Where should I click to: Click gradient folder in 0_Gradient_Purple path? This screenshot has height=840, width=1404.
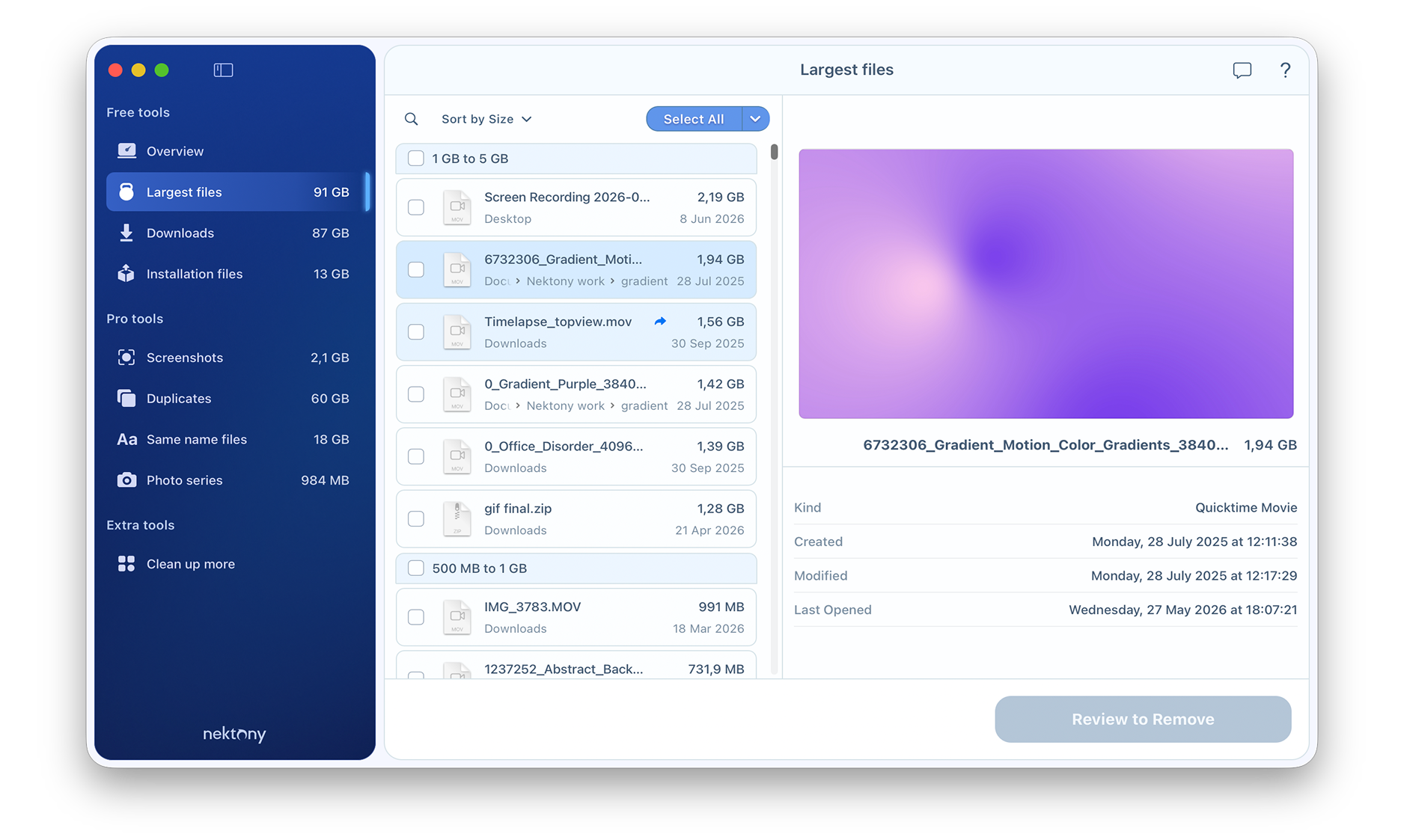point(644,405)
